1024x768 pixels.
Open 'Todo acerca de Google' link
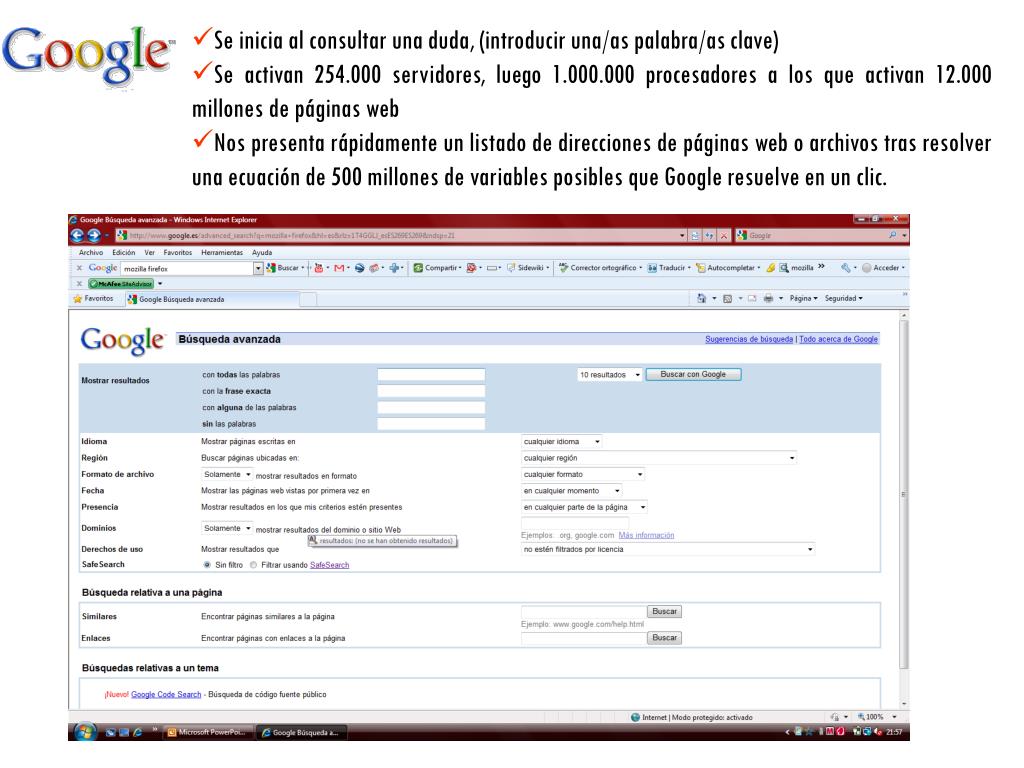839,340
